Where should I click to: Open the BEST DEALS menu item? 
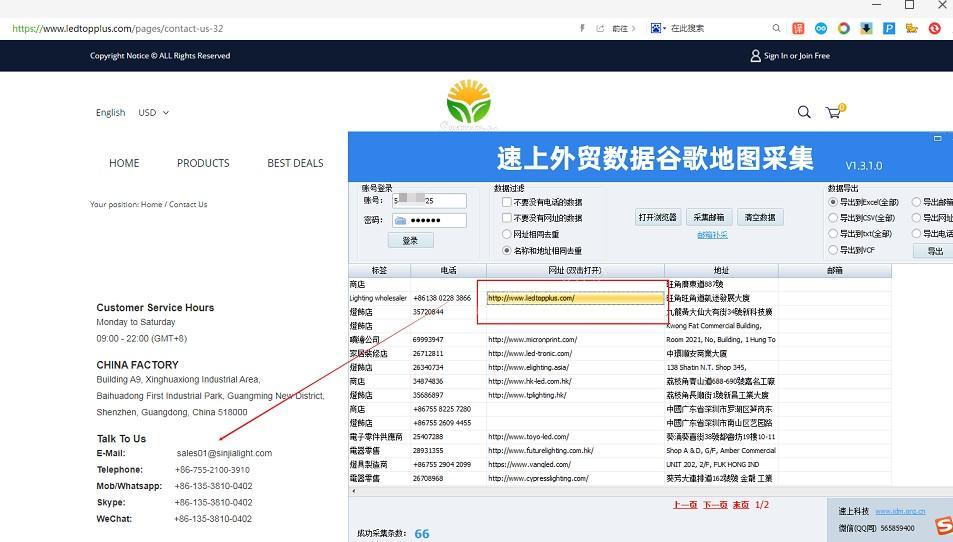(x=295, y=163)
